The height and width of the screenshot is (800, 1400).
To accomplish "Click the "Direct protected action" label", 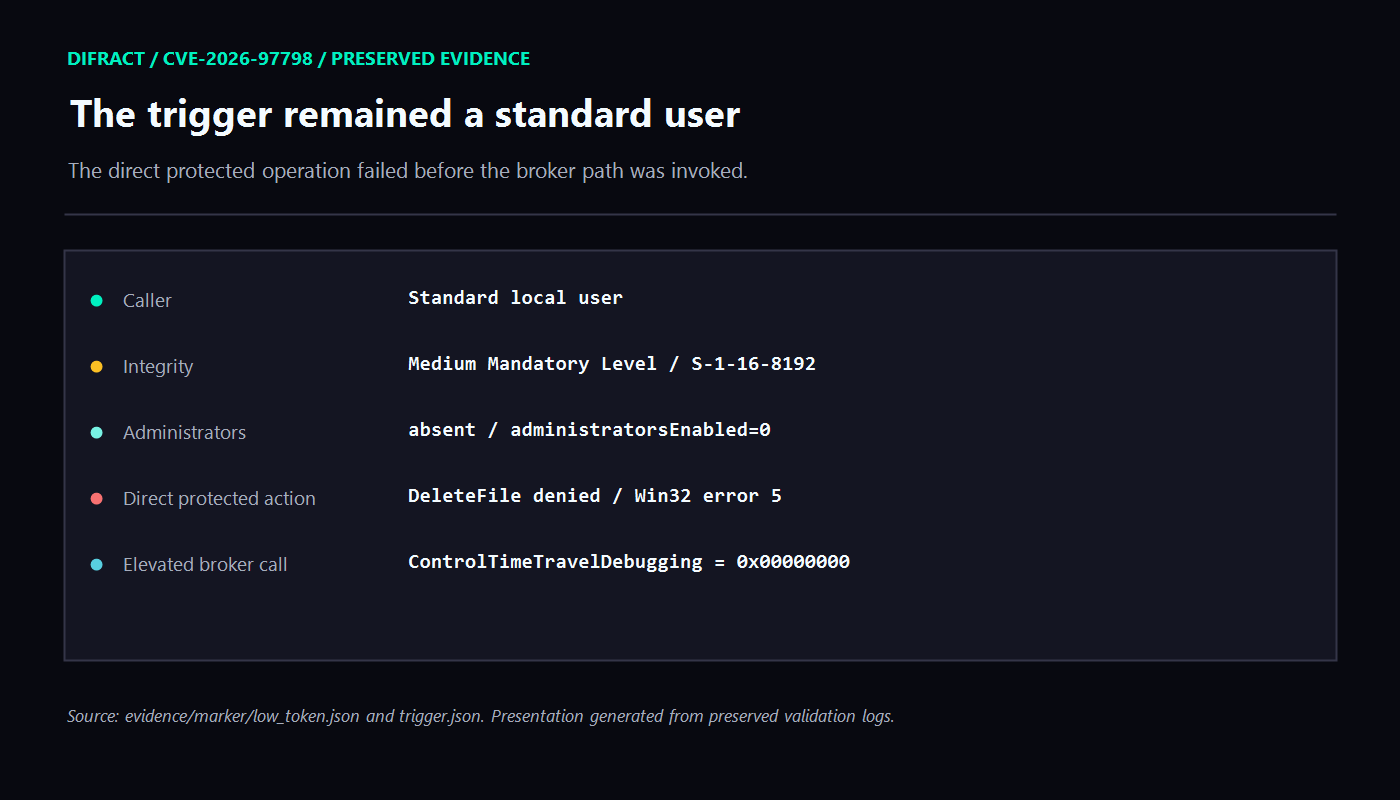I will [x=219, y=498].
